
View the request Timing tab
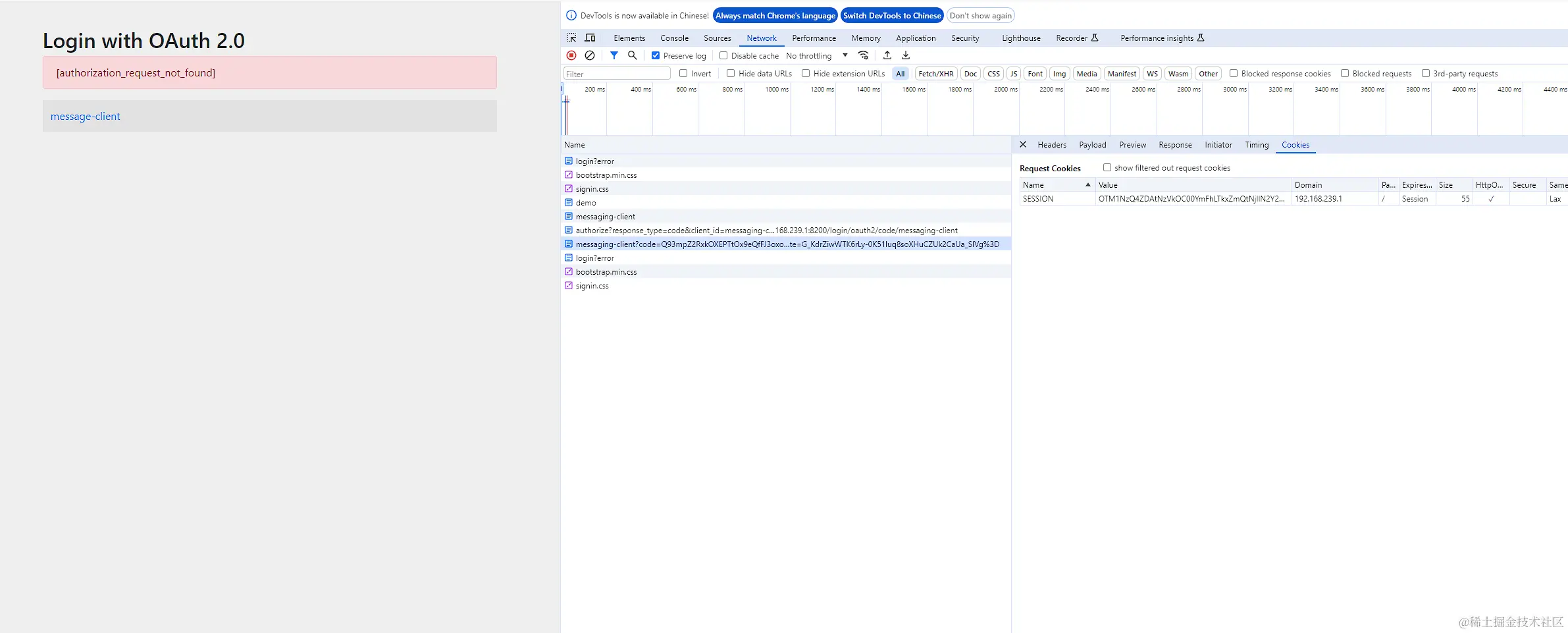click(x=1257, y=145)
